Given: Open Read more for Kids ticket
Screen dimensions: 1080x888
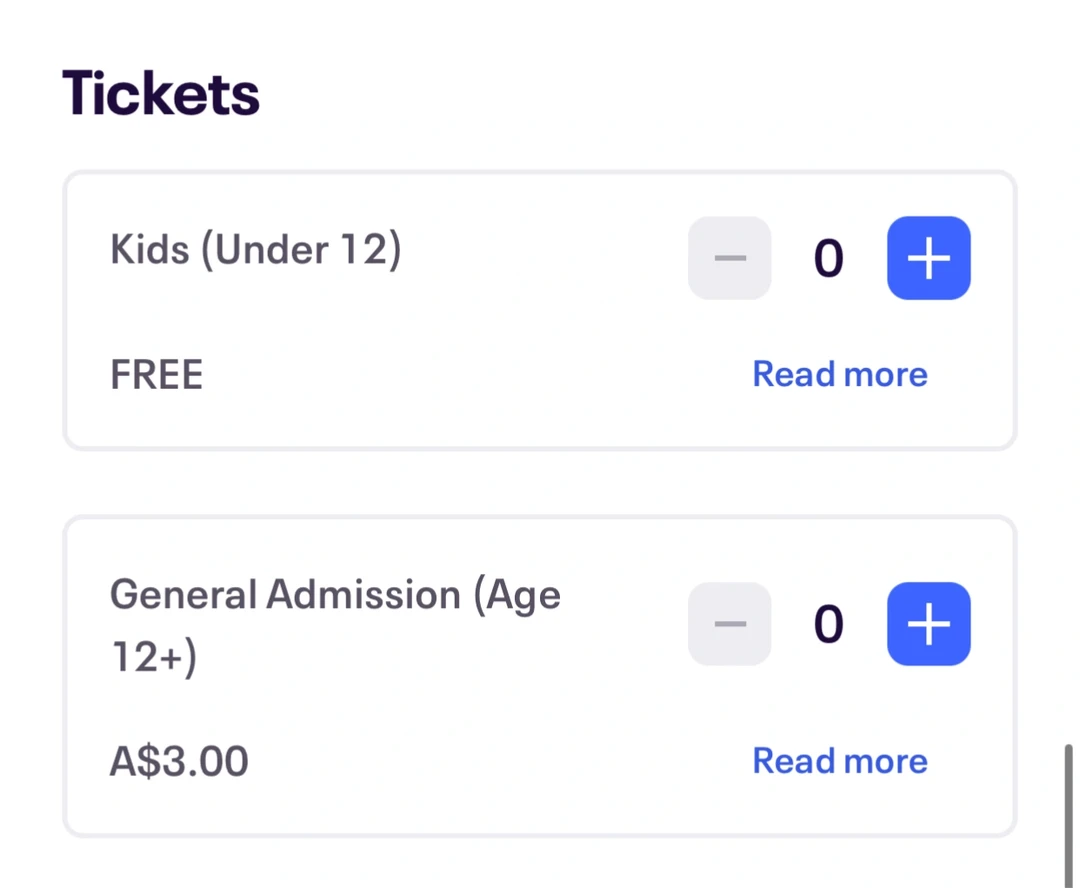Looking at the screenshot, I should (839, 374).
